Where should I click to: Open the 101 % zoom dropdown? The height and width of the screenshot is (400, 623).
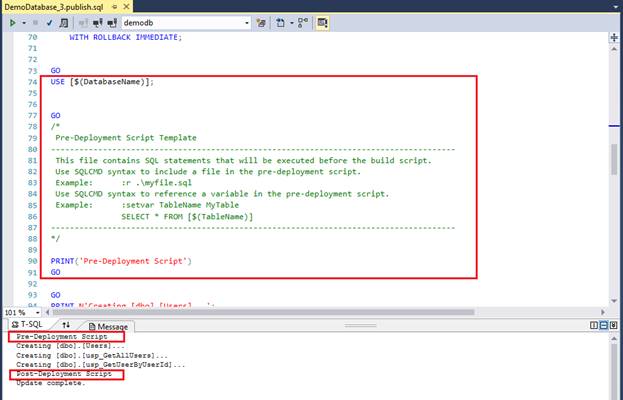coord(38,313)
